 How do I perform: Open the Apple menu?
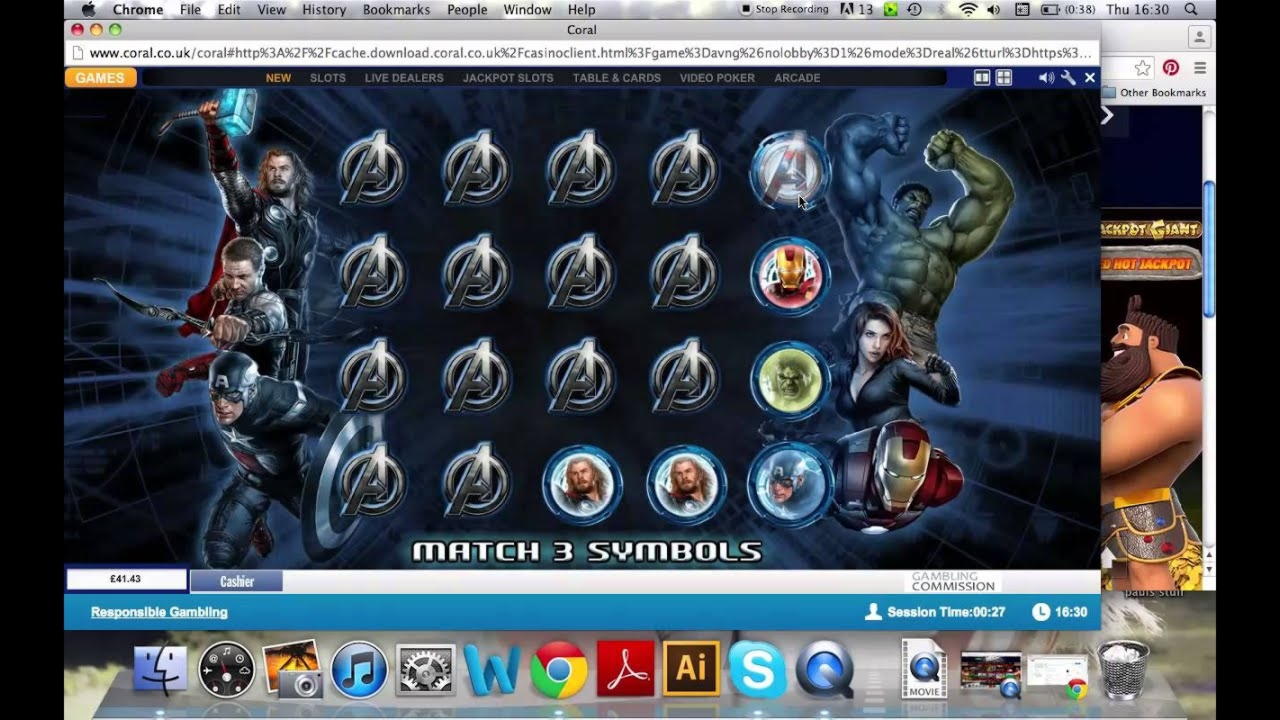tap(87, 9)
